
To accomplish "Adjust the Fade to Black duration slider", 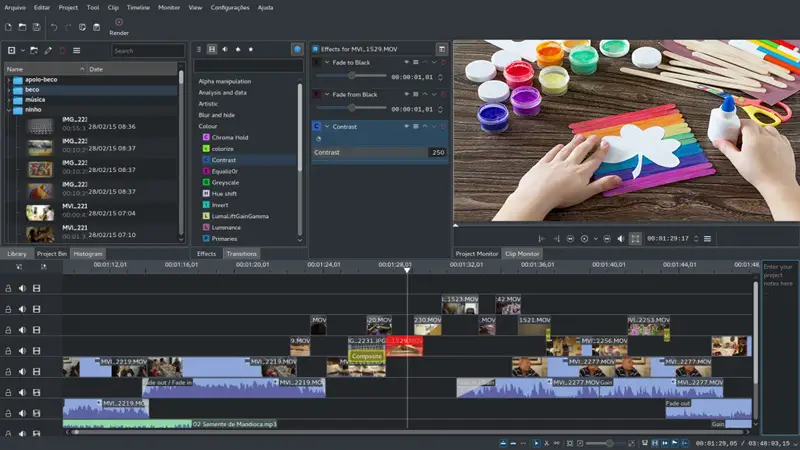I will tap(351, 76).
